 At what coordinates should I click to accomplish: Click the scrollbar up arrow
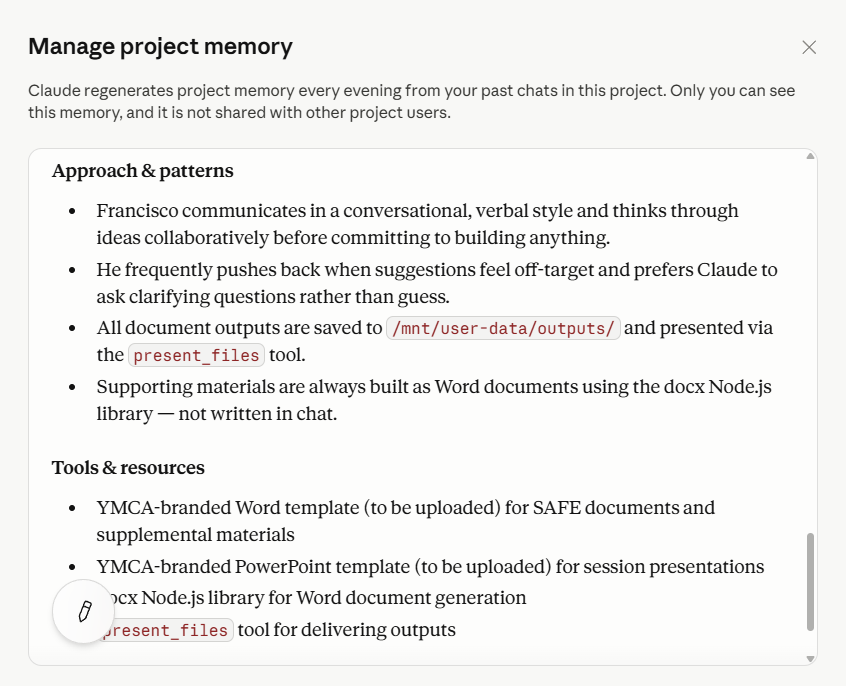coord(810,157)
